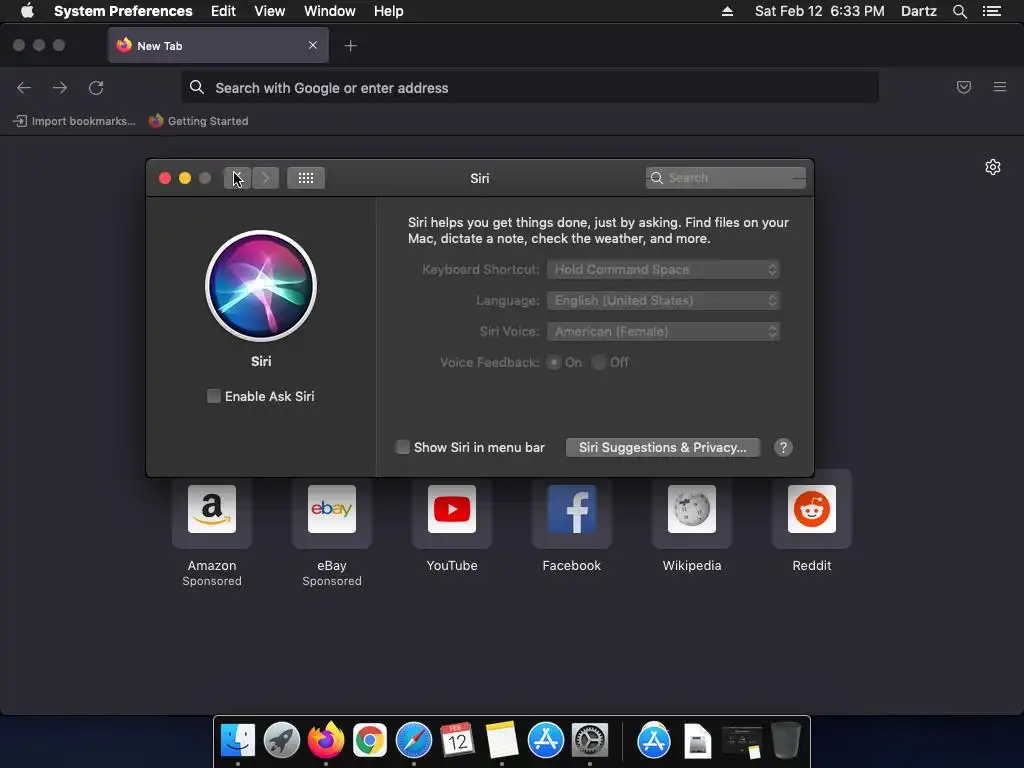The height and width of the screenshot is (768, 1024).
Task: Select Voice Feedback Off radio
Action: click(598, 362)
